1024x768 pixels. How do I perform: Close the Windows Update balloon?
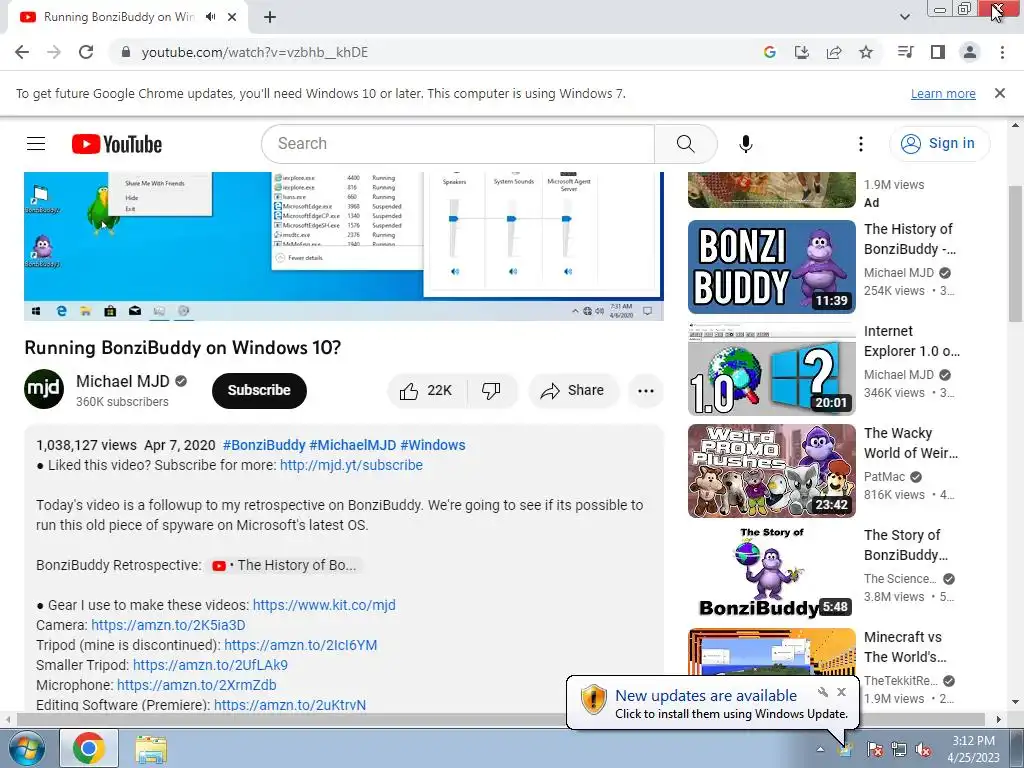pos(842,692)
